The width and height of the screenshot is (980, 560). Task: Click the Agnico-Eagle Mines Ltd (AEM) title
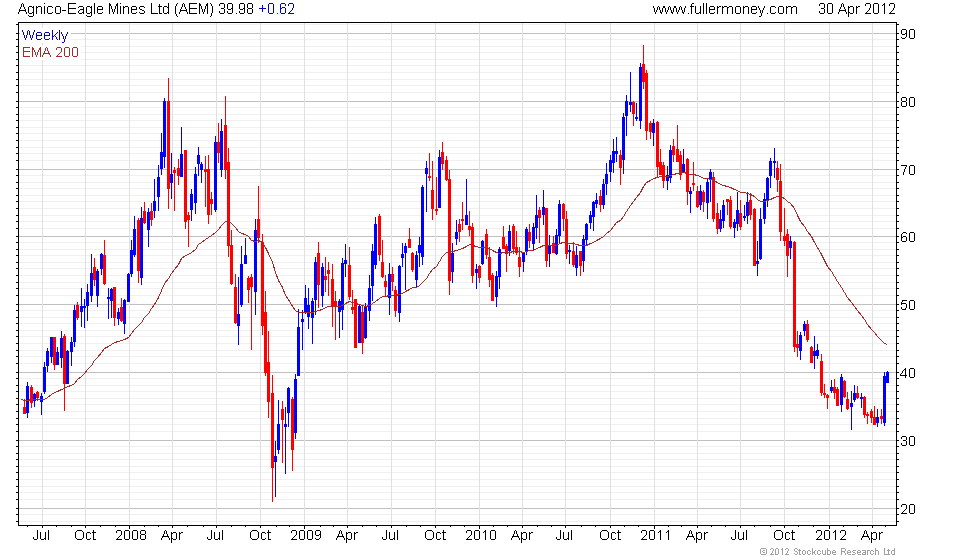coord(116,9)
